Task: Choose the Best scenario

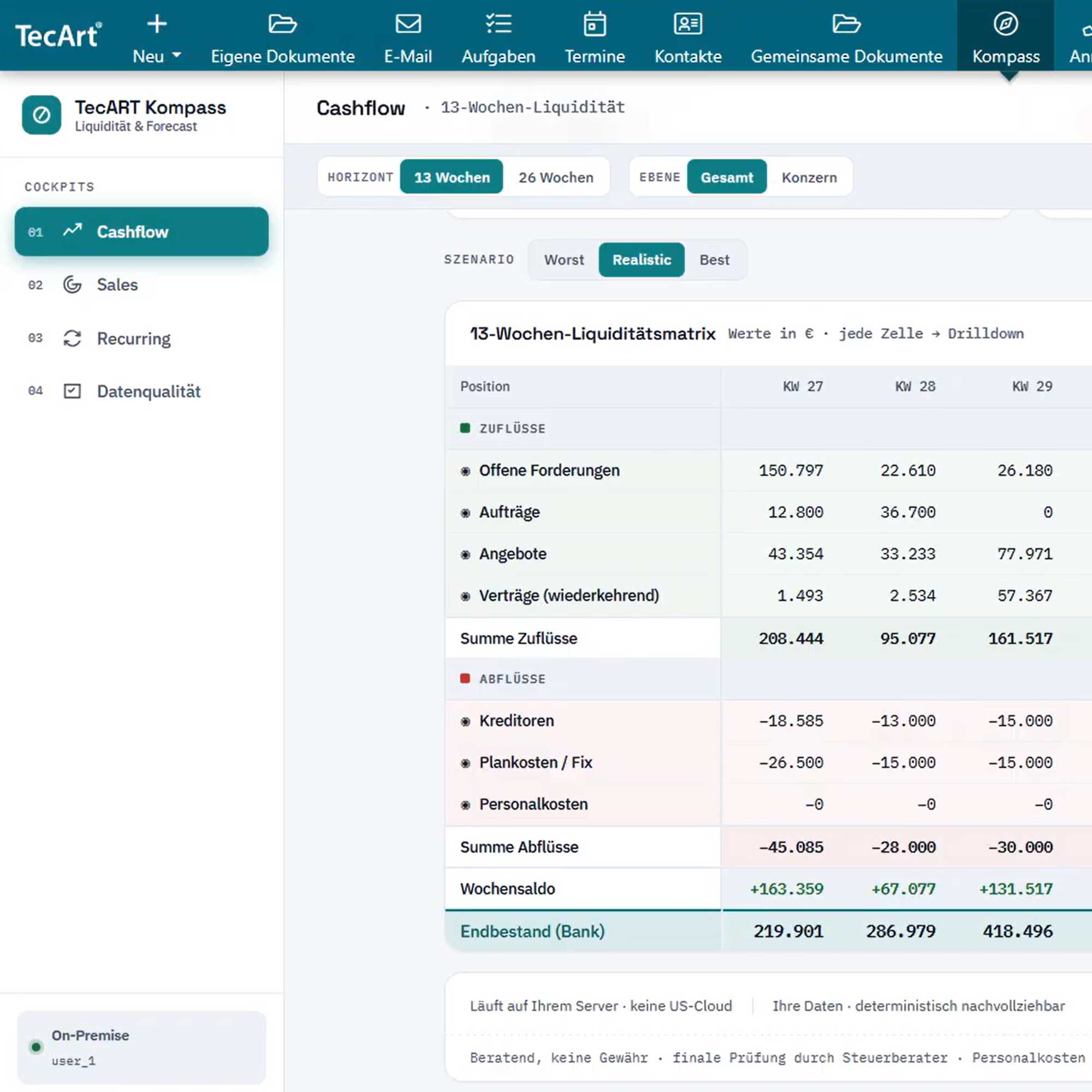Action: 714,259
